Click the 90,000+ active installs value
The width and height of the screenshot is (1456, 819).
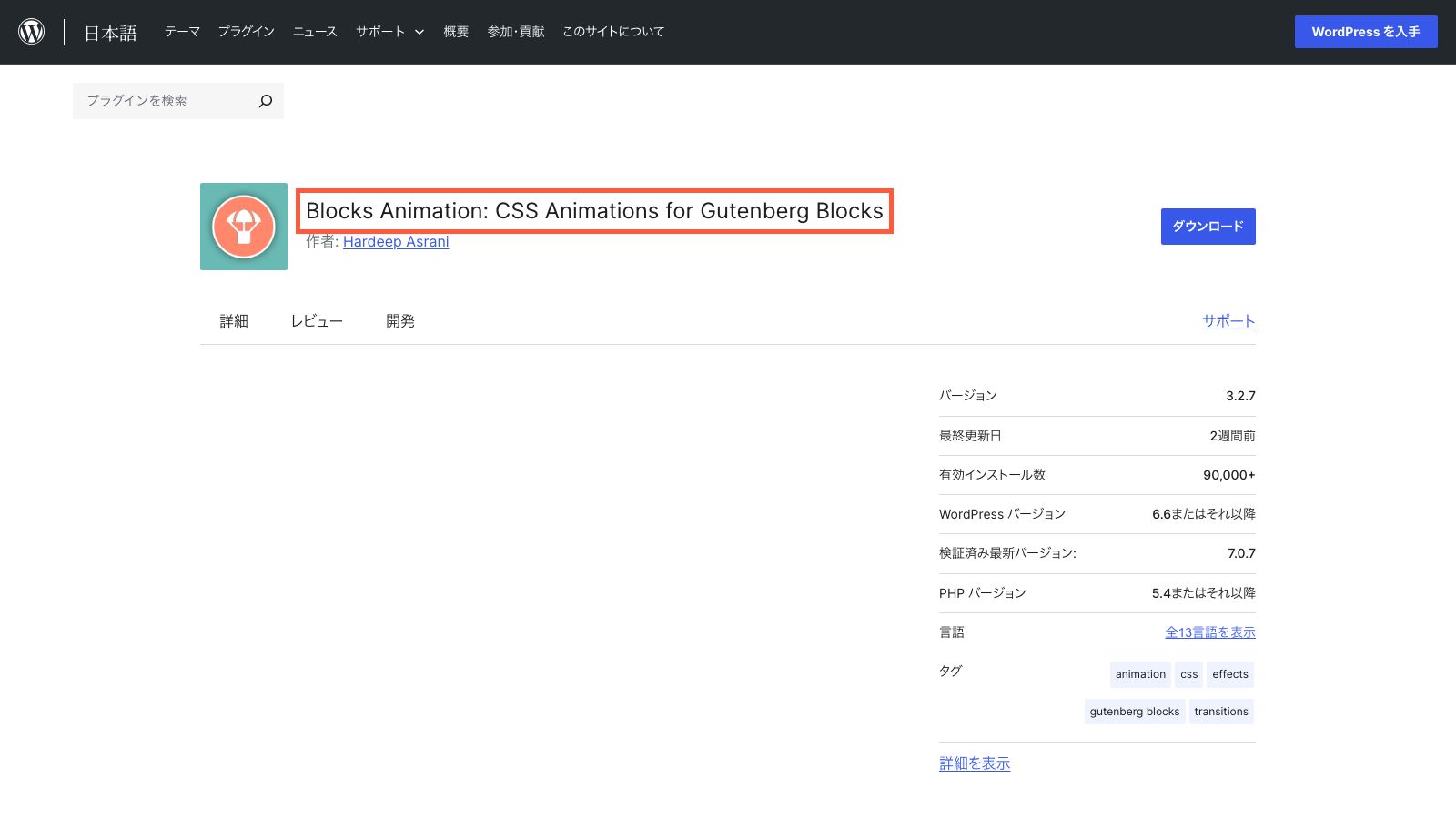(x=1229, y=475)
